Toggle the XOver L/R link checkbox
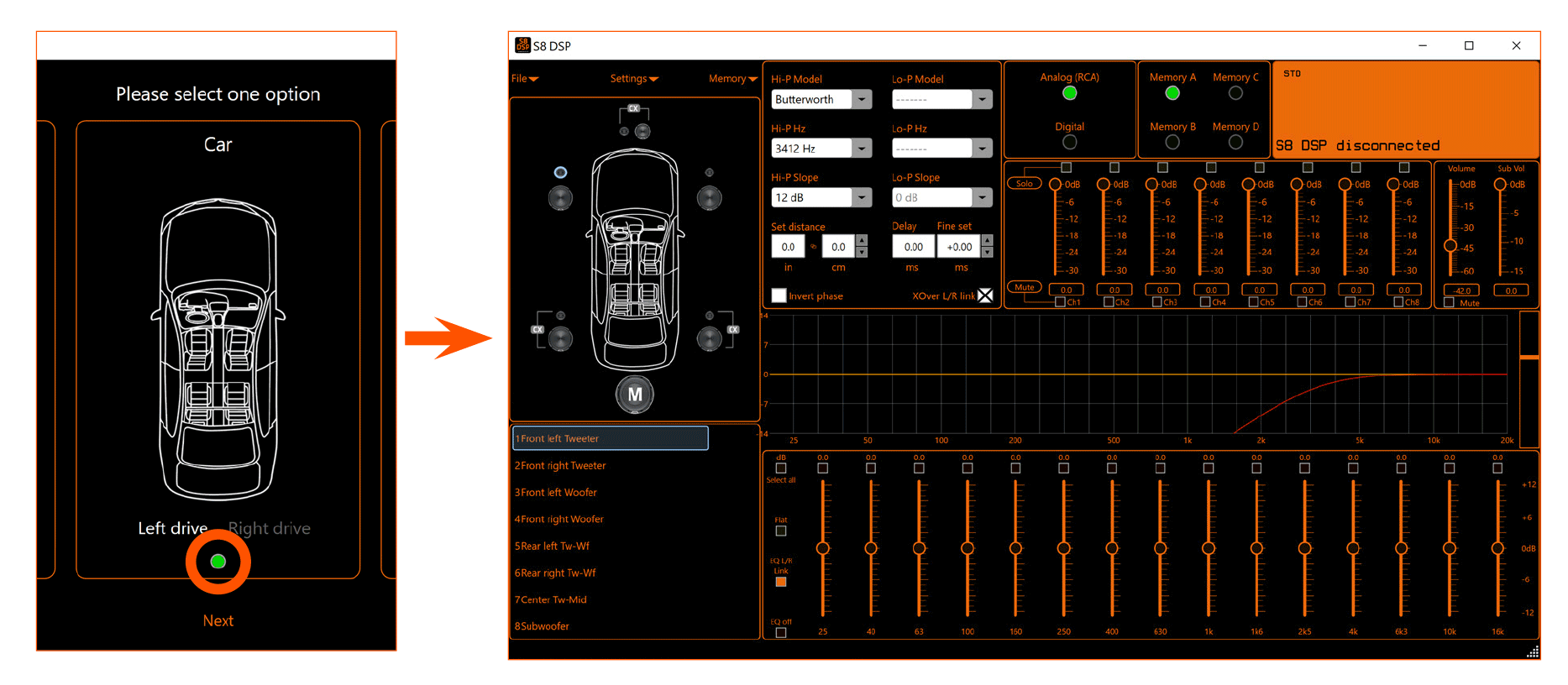Screen dimensions: 1568x685 click(x=985, y=295)
